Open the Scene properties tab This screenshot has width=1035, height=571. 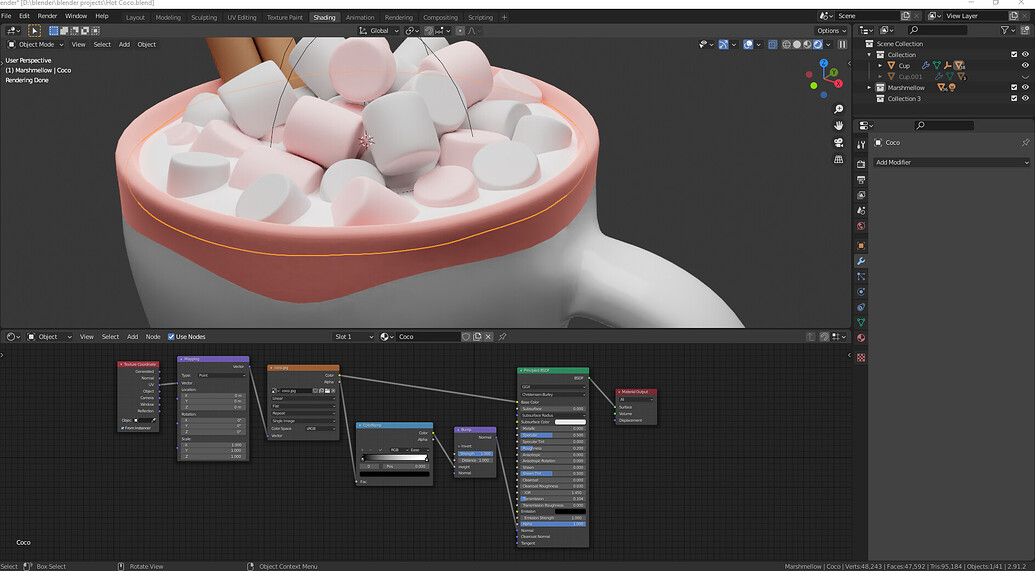[861, 211]
